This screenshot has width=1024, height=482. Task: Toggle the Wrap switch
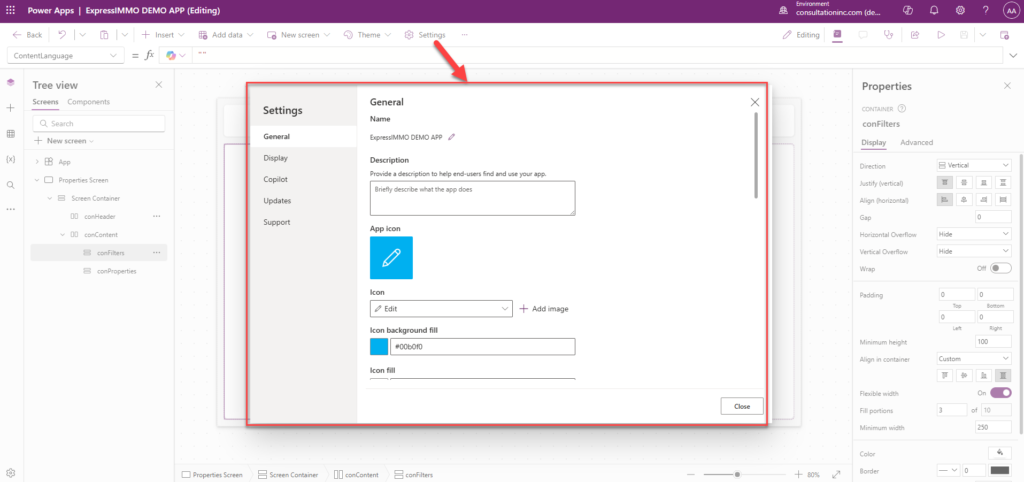point(1000,268)
